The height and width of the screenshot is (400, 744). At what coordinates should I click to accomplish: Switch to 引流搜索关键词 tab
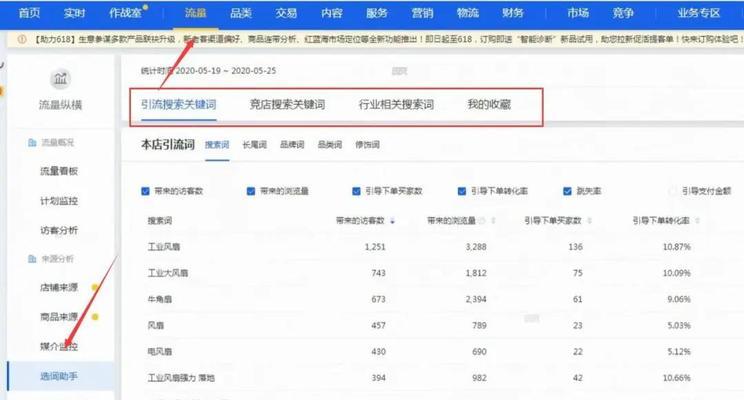(178, 104)
